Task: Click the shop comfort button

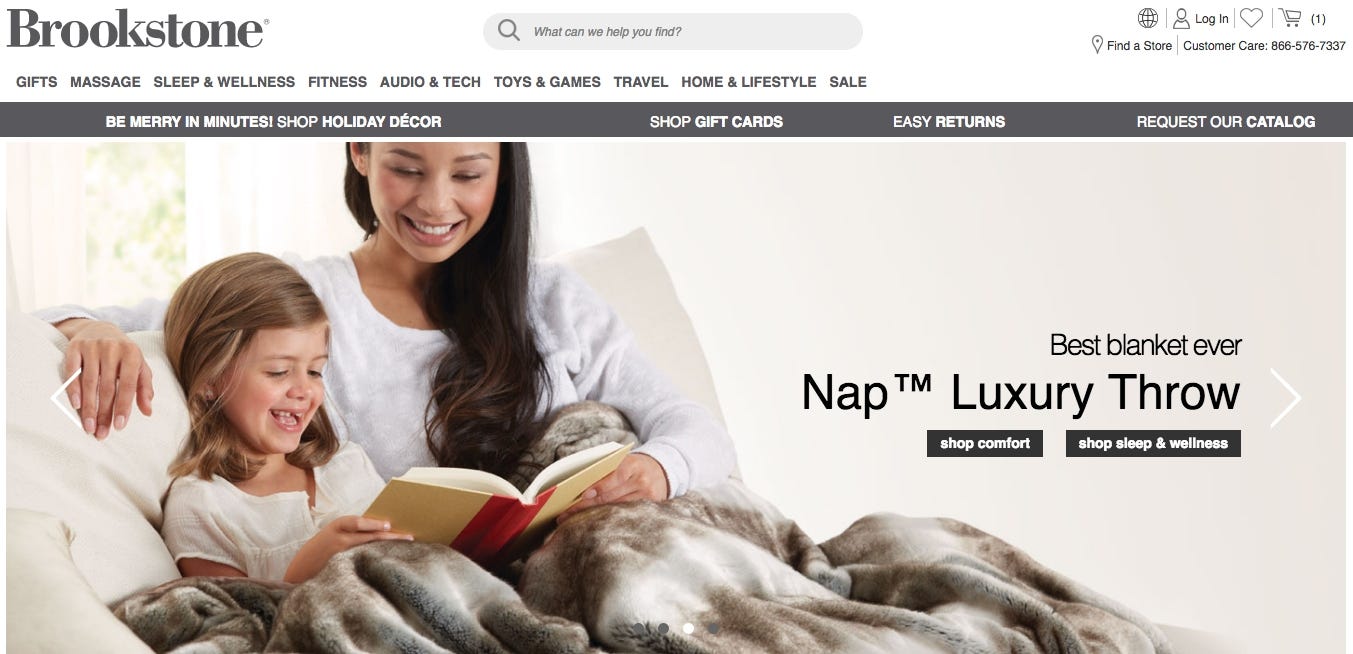Action: tap(985, 443)
